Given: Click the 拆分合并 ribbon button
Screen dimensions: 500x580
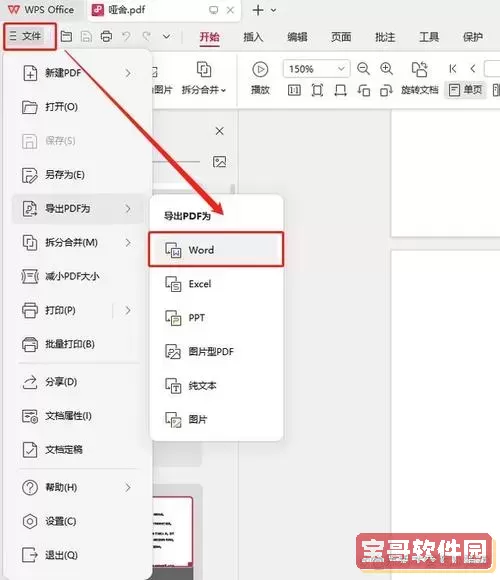Looking at the screenshot, I should [x=203, y=78].
